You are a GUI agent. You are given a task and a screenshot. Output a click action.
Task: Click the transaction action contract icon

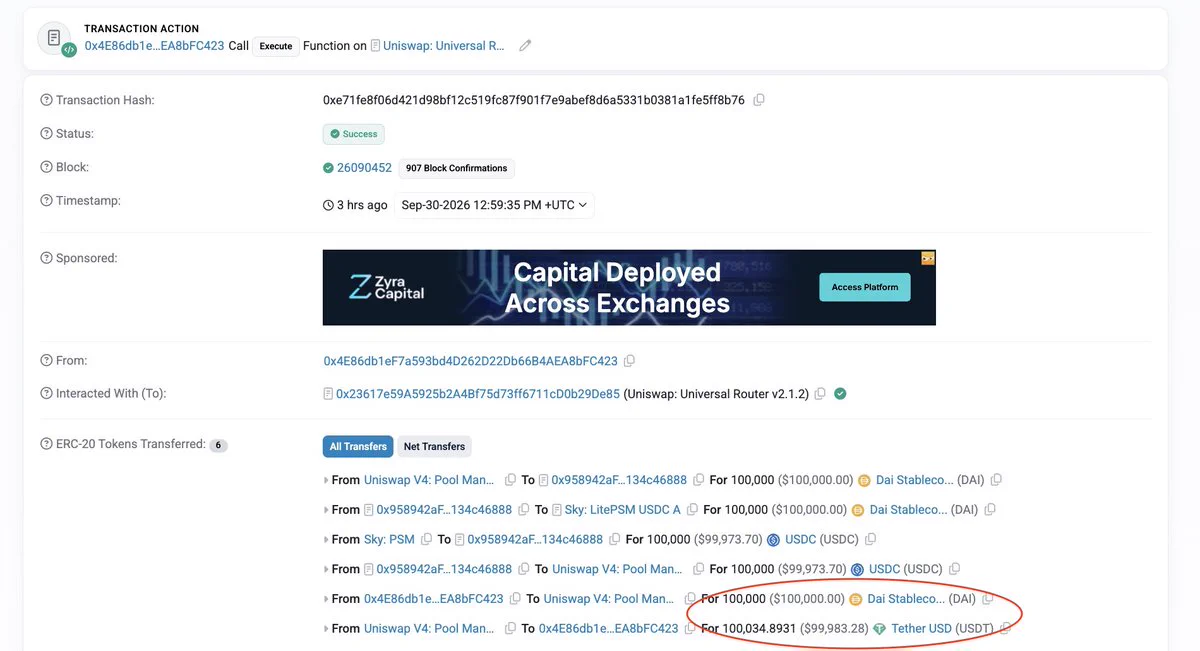click(56, 38)
